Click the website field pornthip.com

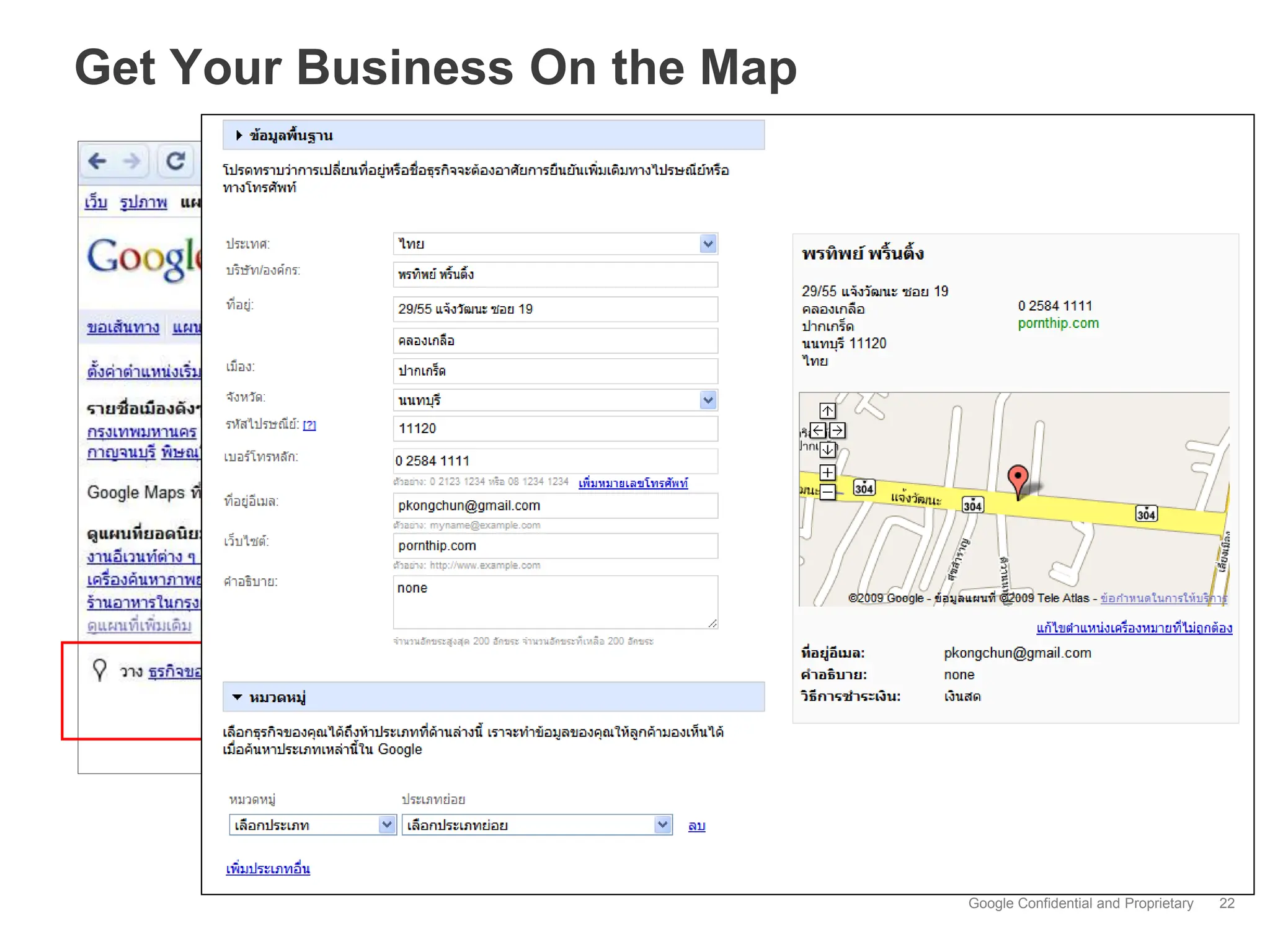[555, 546]
